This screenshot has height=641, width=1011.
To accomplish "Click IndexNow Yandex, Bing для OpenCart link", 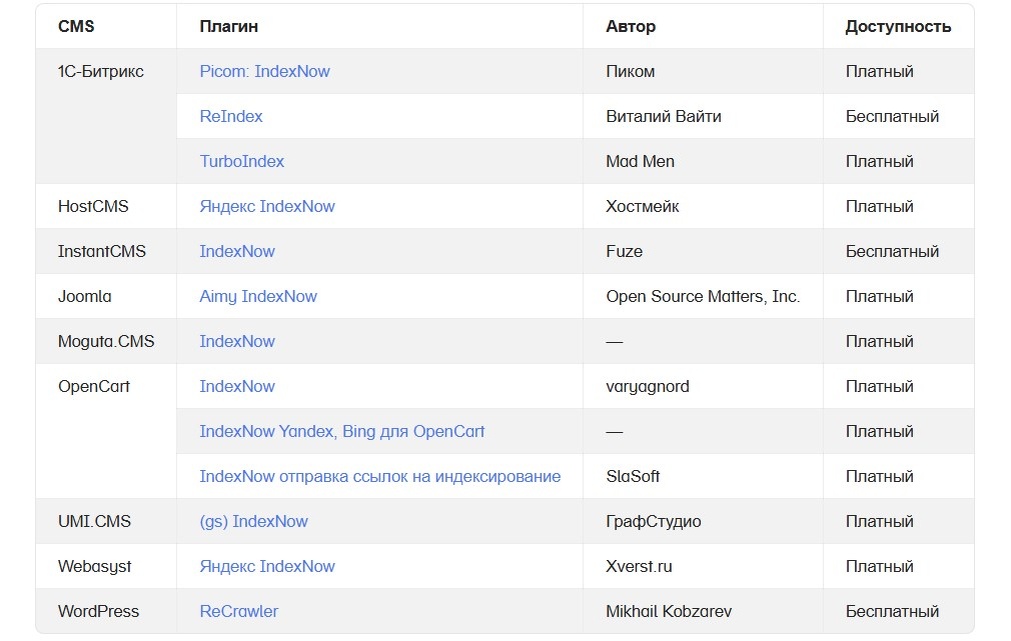I will pos(342,432).
